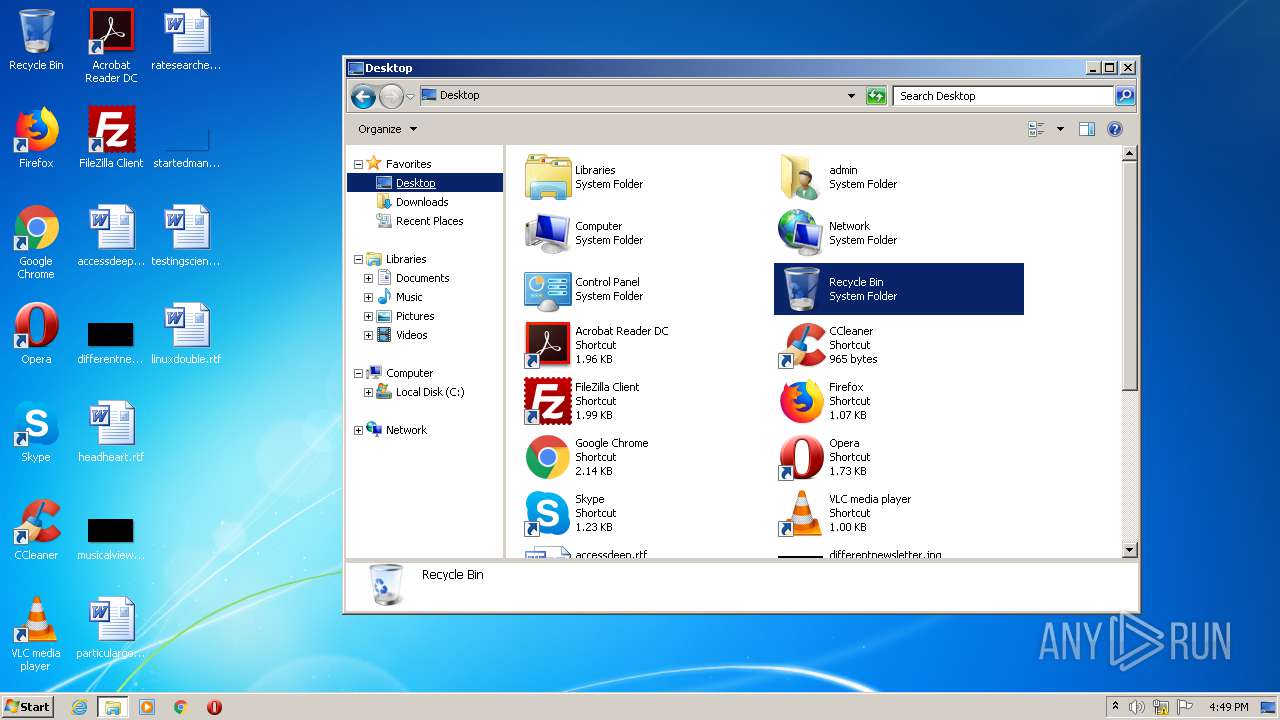Select the Network system folder in Explorer
Viewport: 1280px width, 720px height.
801,233
